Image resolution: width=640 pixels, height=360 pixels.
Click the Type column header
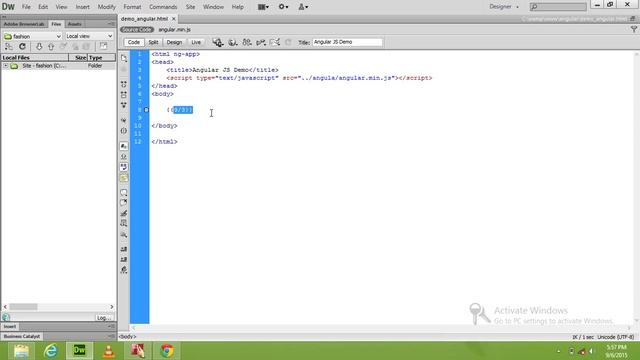pyautogui.click(x=102, y=58)
